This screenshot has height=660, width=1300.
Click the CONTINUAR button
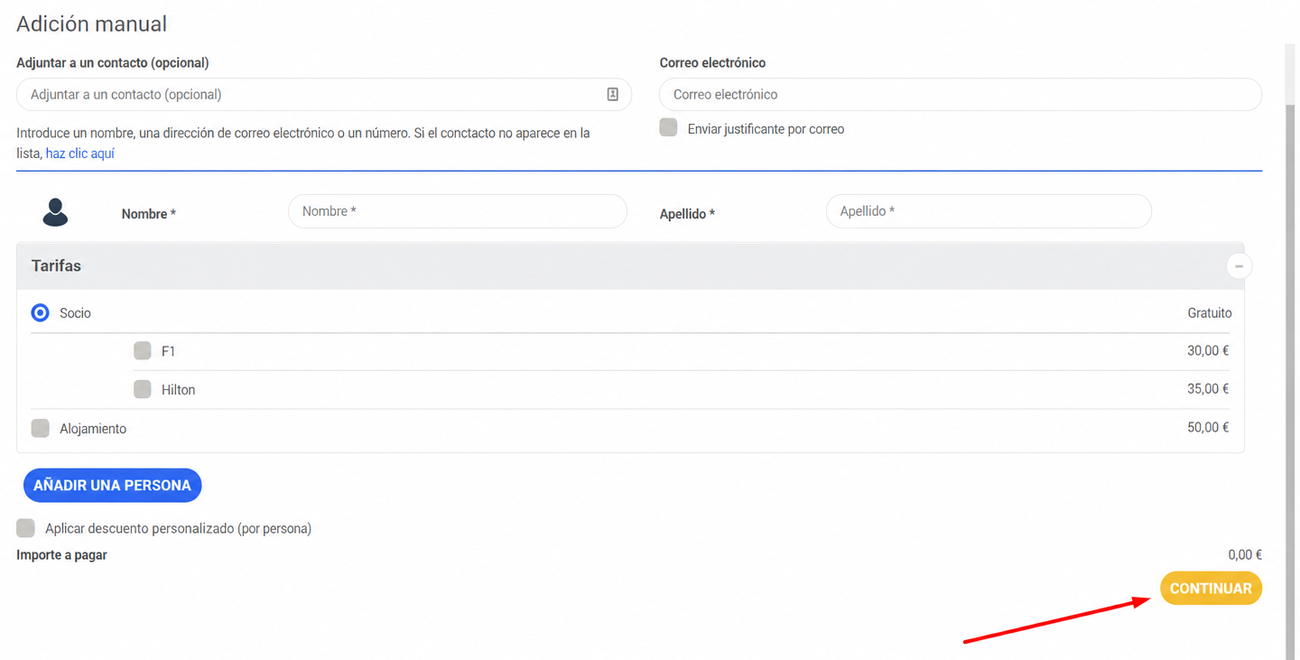[1211, 588]
